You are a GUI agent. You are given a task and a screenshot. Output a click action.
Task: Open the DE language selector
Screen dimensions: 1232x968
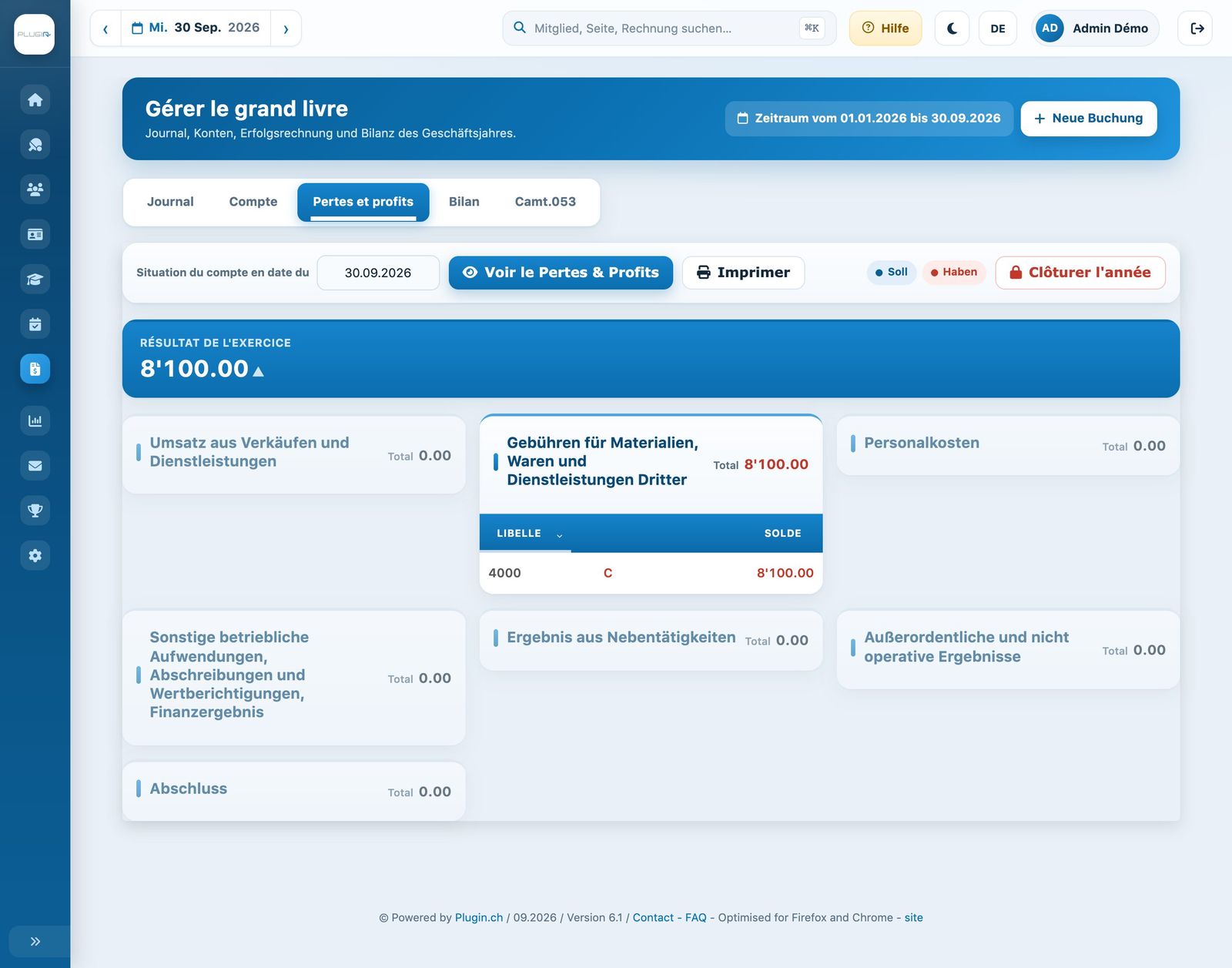998,28
